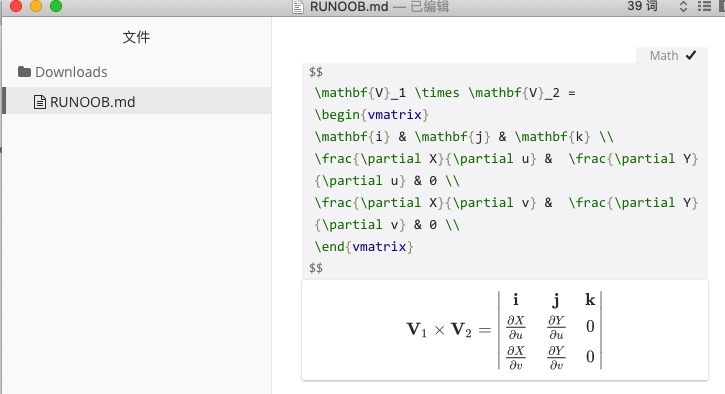Image resolution: width=725 pixels, height=394 pixels.
Task: Click the opening $$ line of the math block
Action: (316, 72)
